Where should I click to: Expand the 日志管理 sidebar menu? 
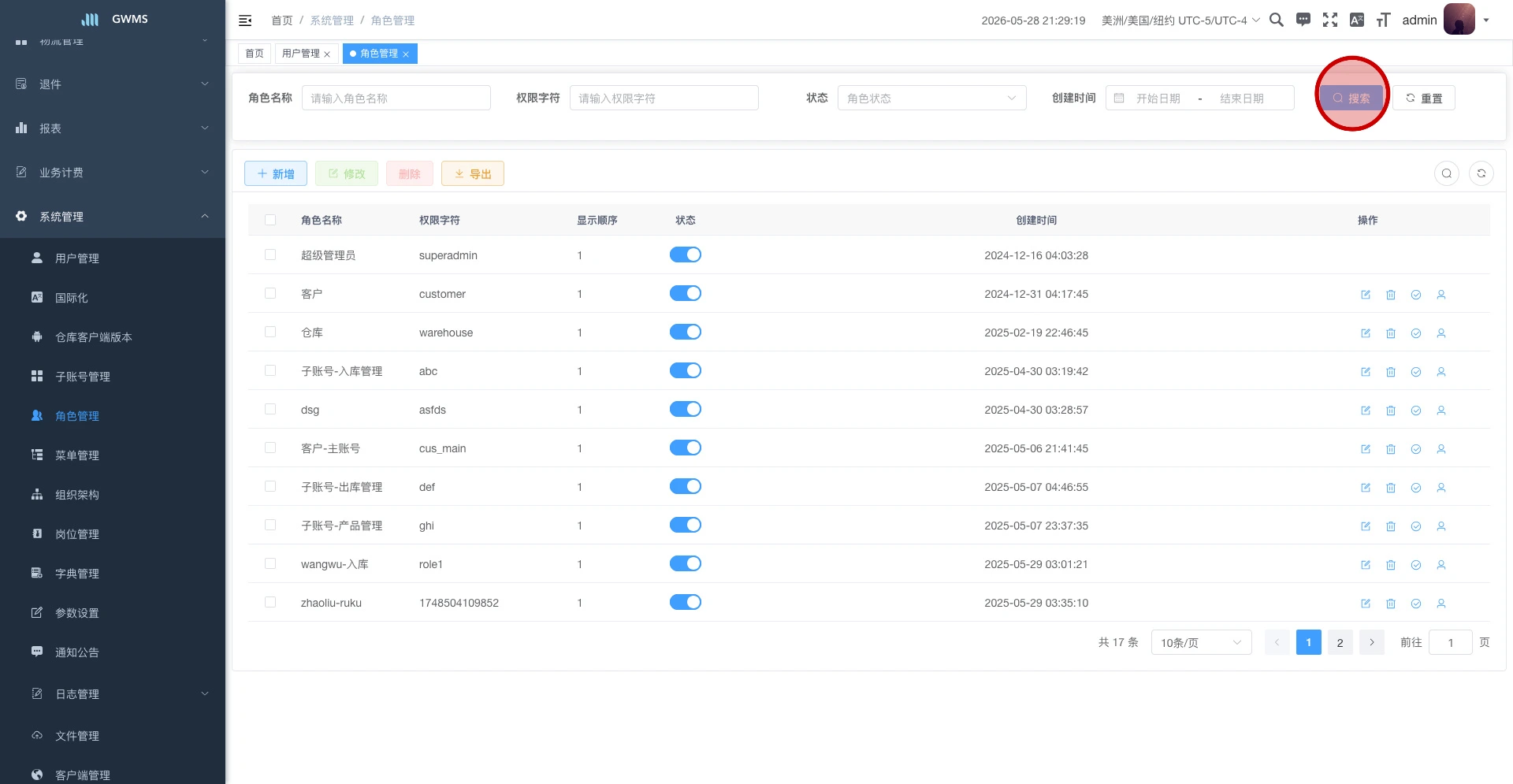(113, 694)
